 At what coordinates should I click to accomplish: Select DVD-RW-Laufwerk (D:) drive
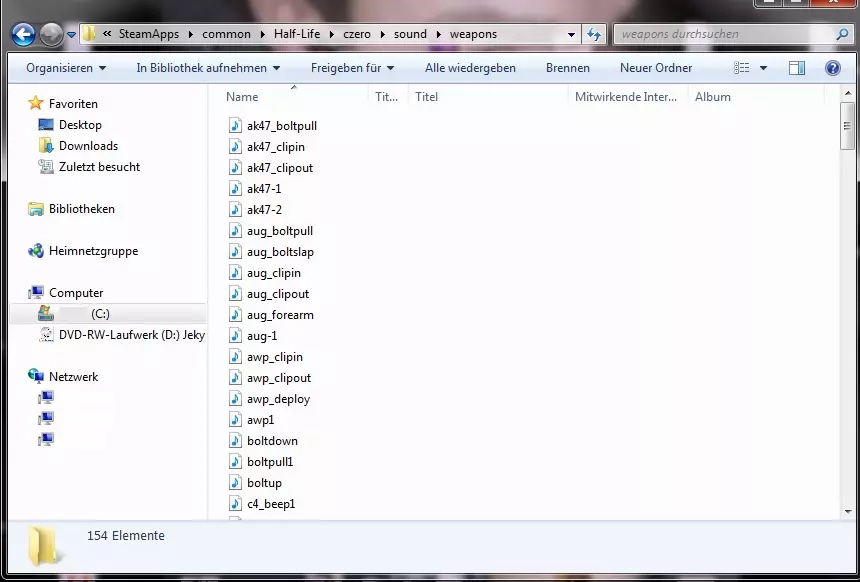tap(132, 335)
